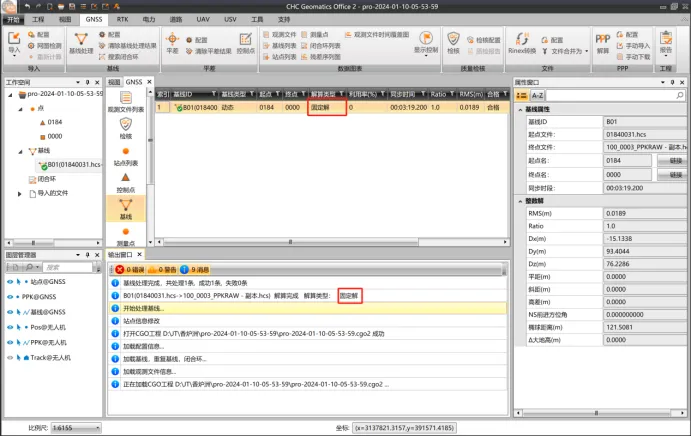The height and width of the screenshot is (437, 691).
Task: Run 基线处理 baseline processing
Action: tap(81, 44)
